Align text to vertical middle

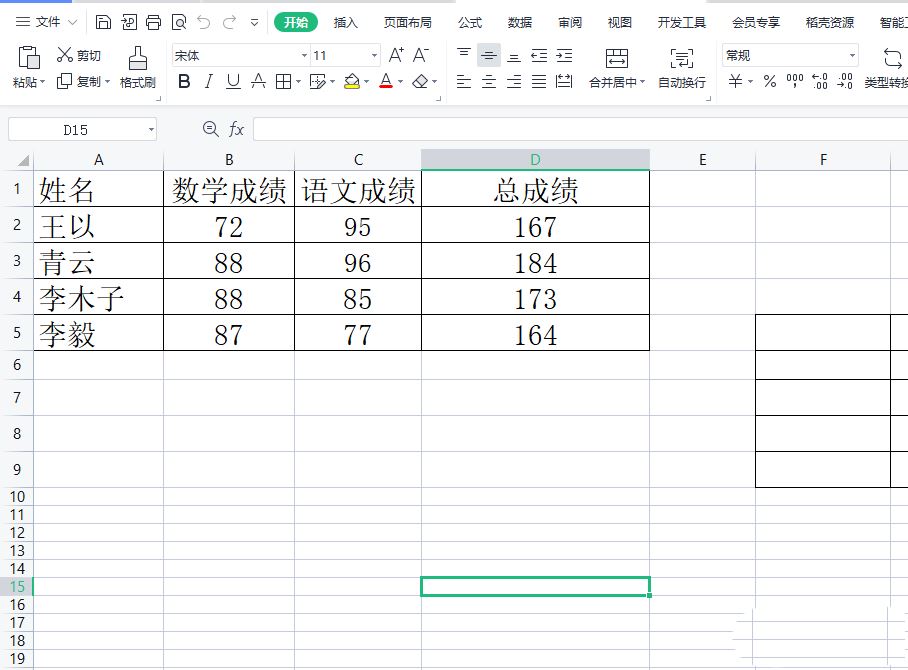[x=489, y=56]
